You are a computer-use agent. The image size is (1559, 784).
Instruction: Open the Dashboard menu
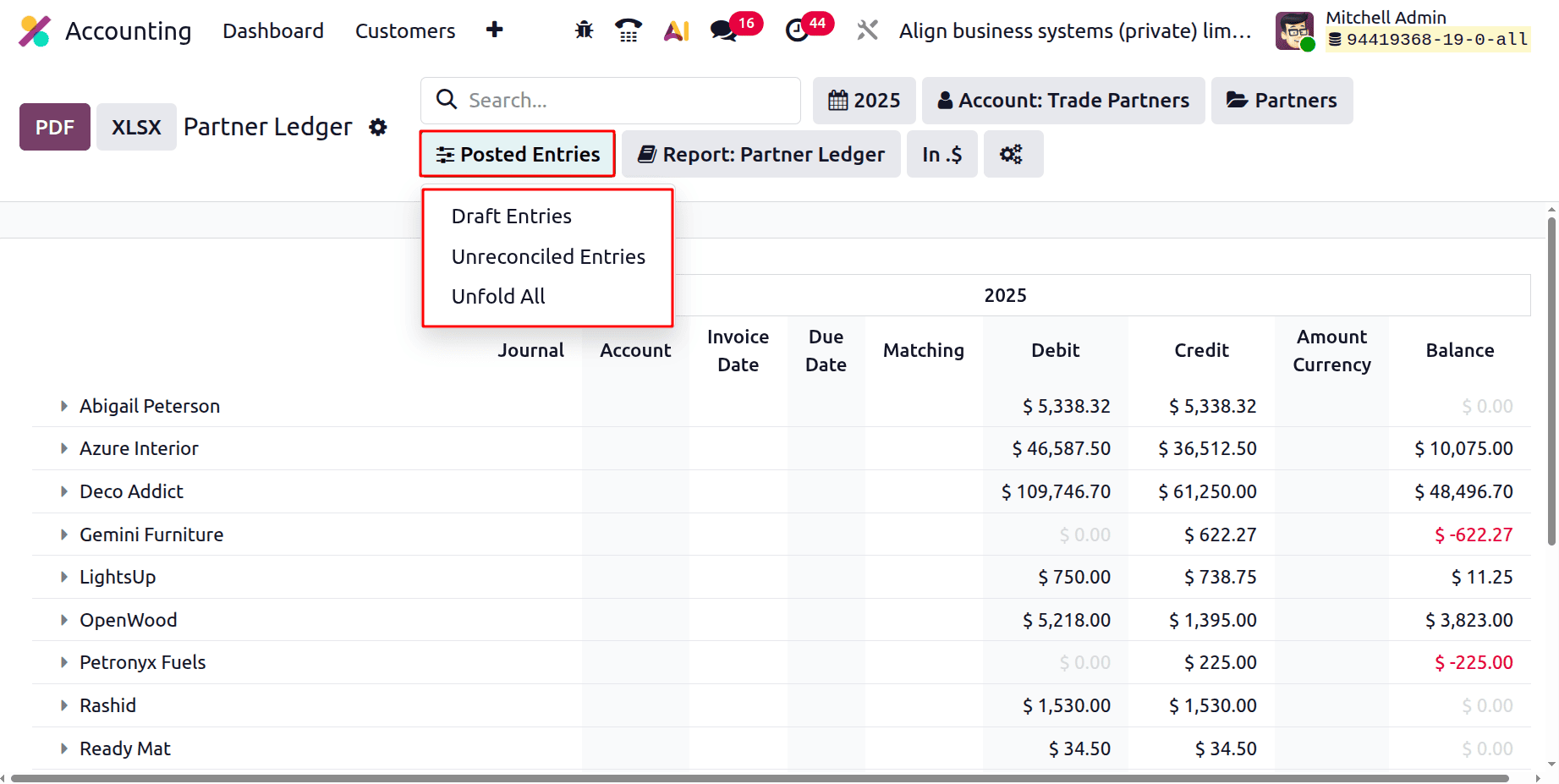(x=273, y=31)
